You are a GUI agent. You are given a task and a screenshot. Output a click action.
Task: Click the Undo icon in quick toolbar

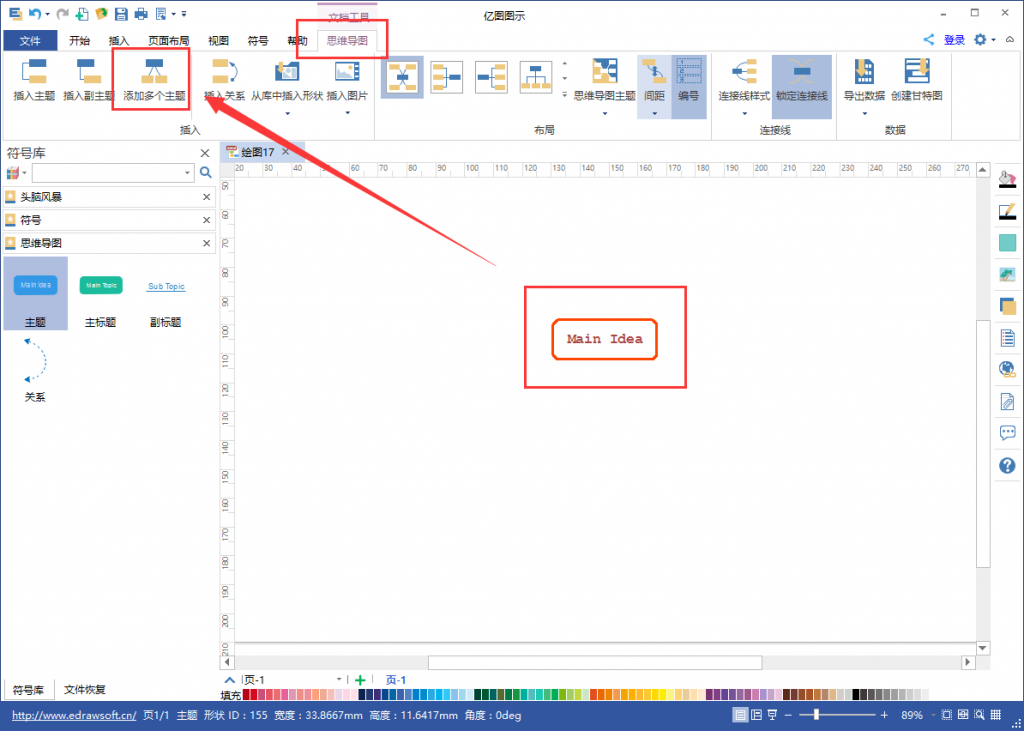coord(35,14)
